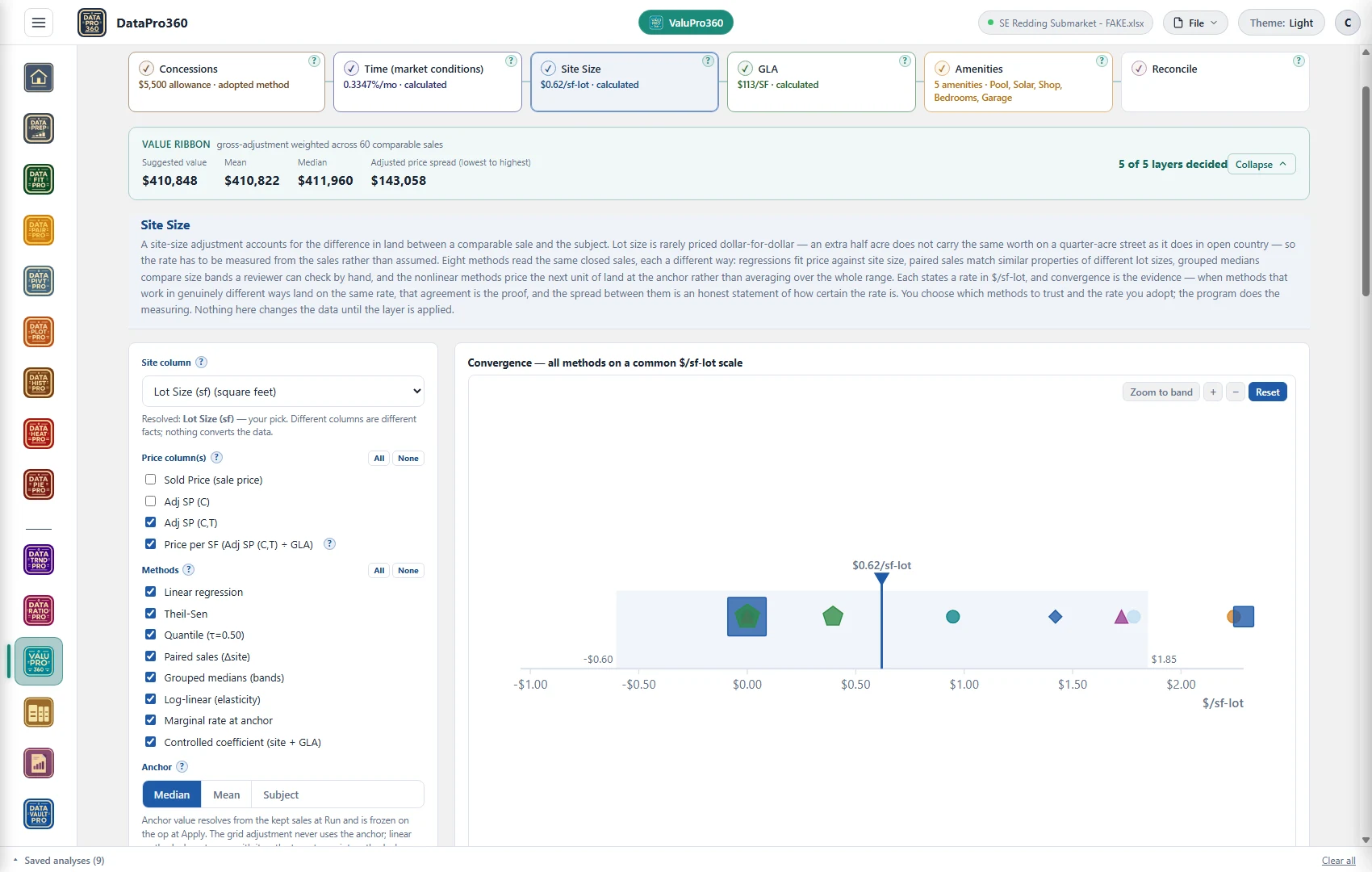
Task: Open the Reconcile tab
Action: (1215, 82)
